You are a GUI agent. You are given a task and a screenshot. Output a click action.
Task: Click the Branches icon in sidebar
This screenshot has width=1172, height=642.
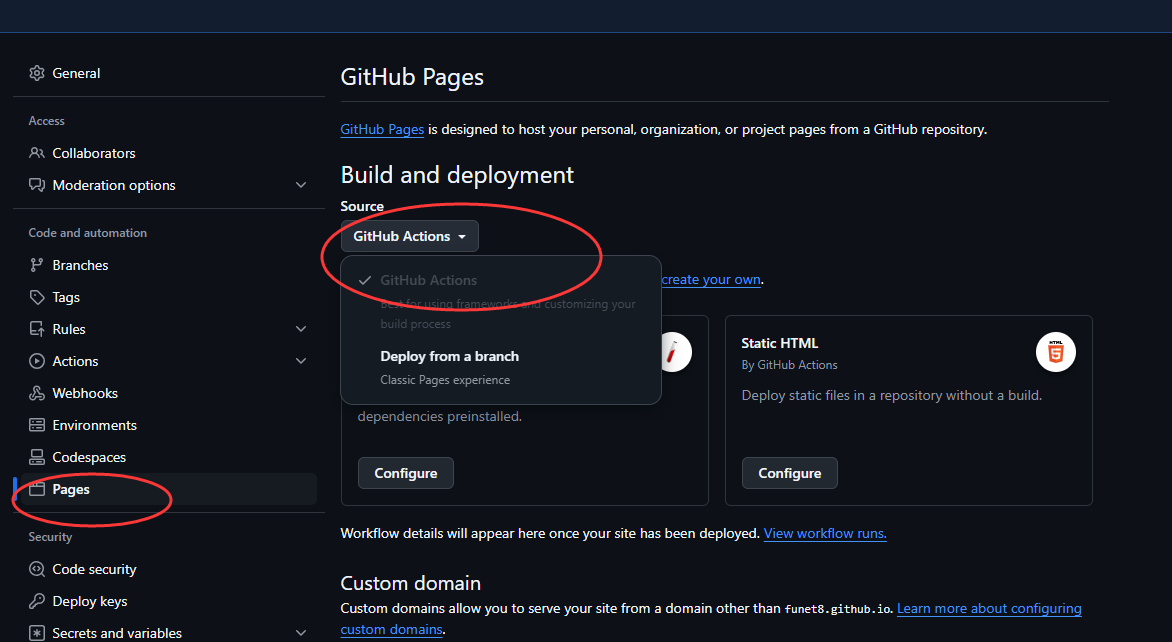coord(37,265)
